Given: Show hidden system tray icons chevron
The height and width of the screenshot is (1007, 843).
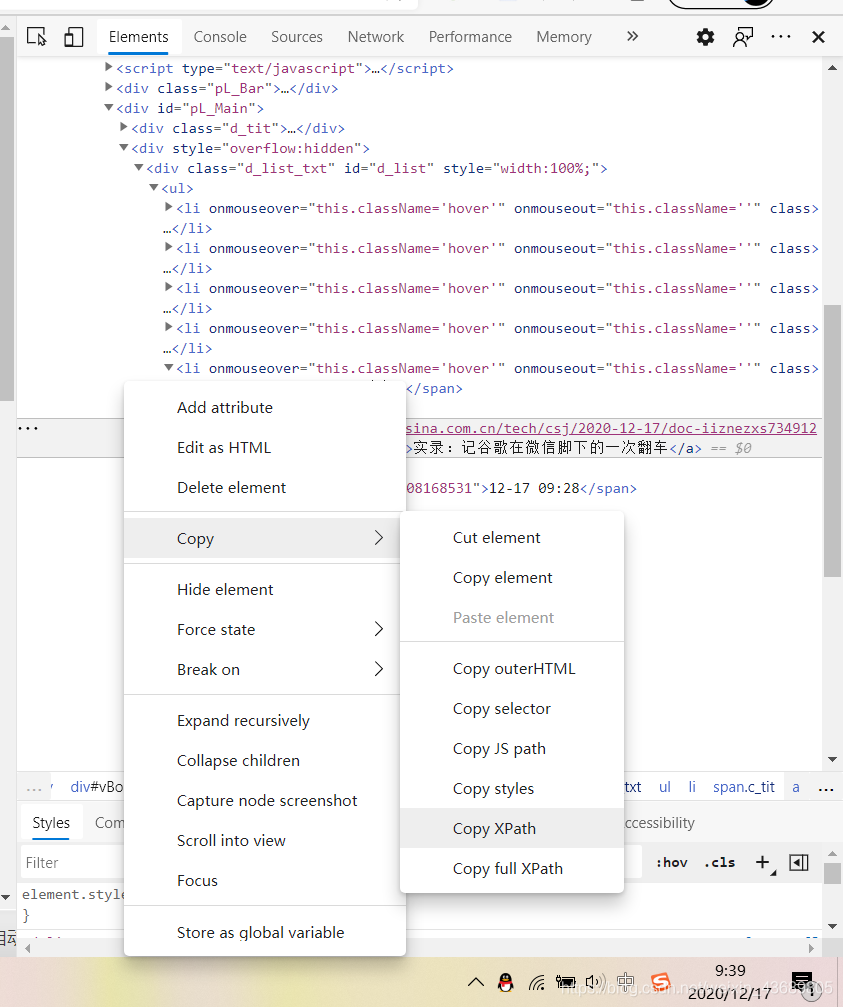Looking at the screenshot, I should click(476, 982).
